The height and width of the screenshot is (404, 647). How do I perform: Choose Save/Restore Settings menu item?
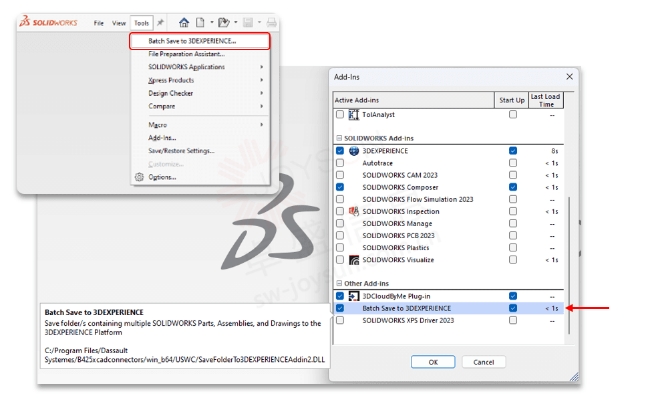click(x=200, y=151)
